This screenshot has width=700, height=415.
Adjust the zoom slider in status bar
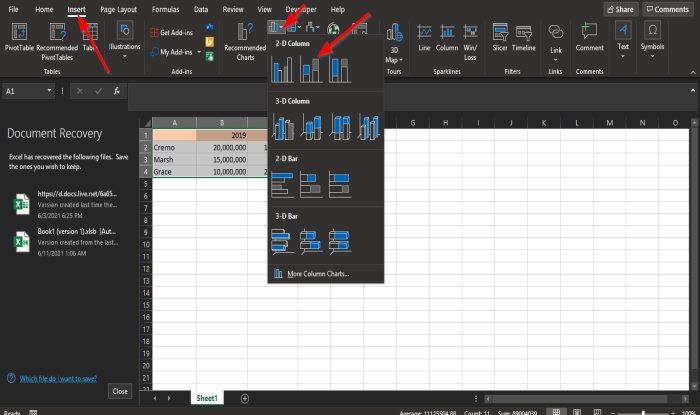[x=643, y=413]
